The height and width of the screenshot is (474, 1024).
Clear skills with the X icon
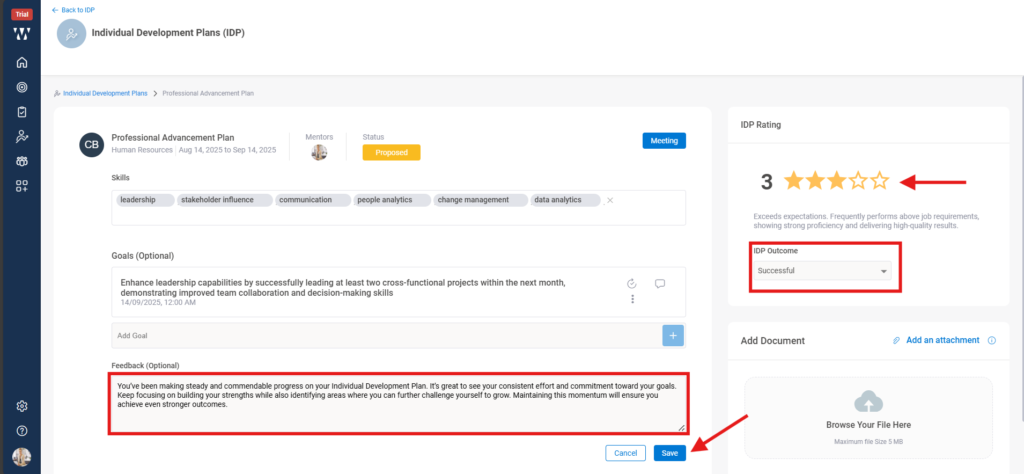[610, 200]
